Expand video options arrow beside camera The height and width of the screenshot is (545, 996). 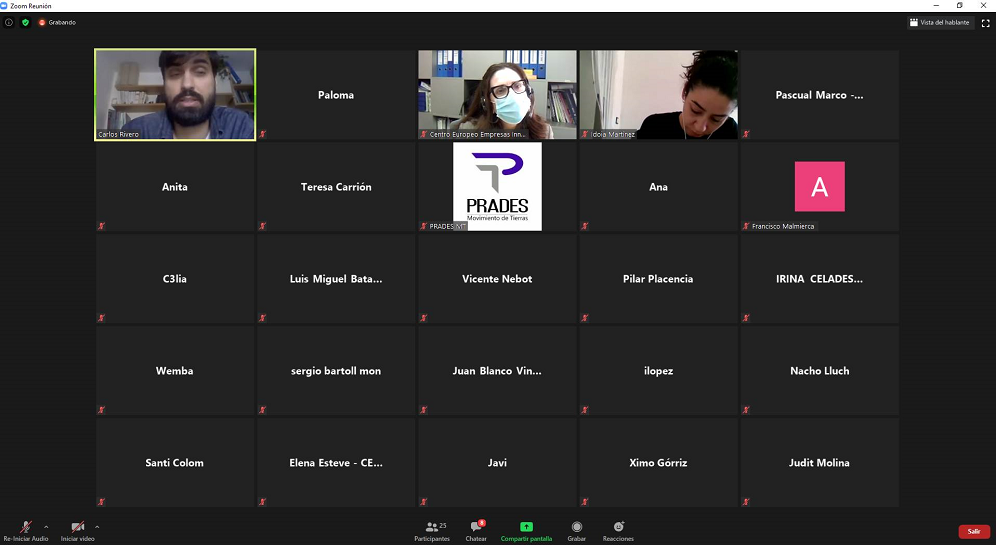tap(97, 527)
